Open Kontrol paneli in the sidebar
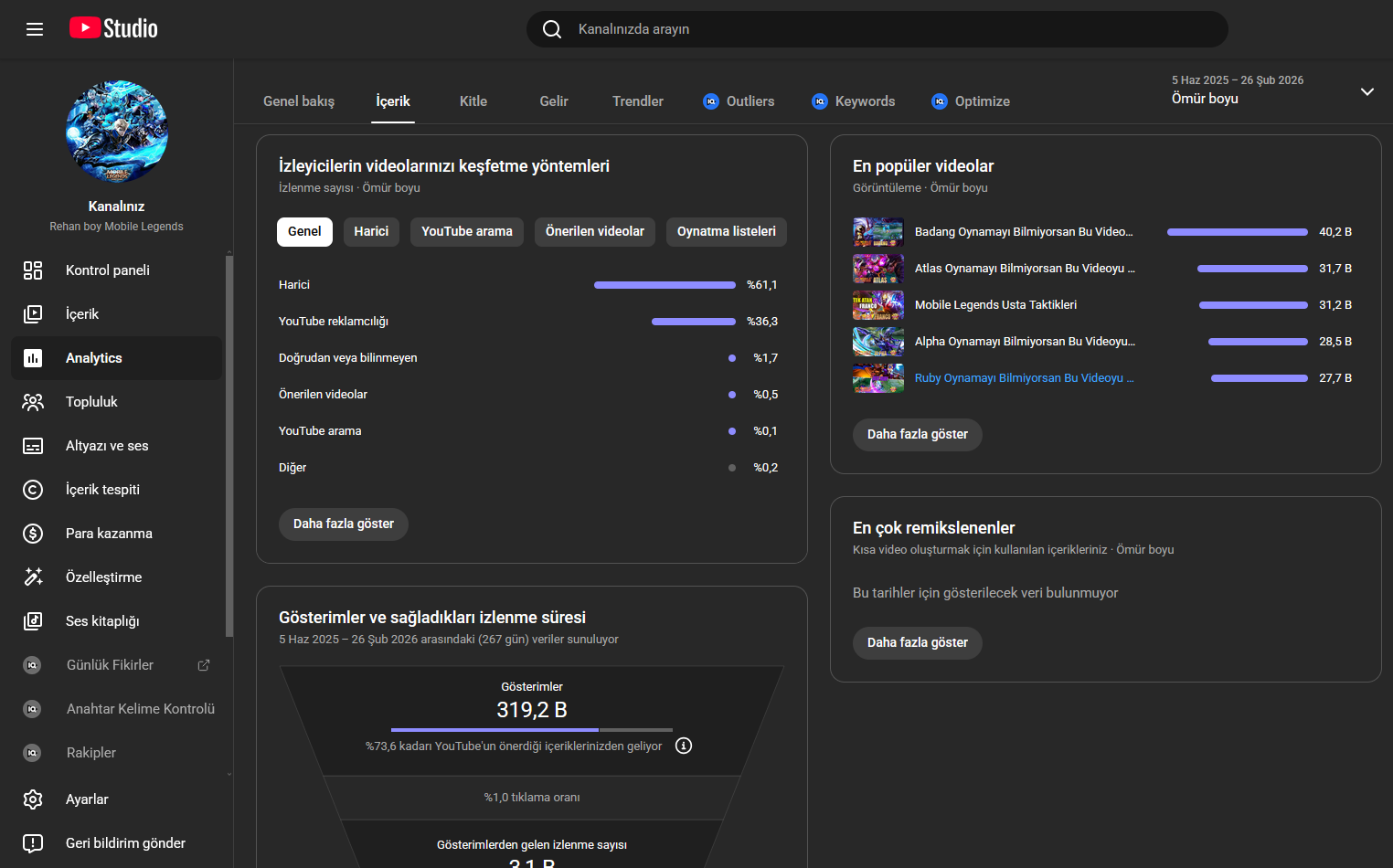 click(117, 270)
